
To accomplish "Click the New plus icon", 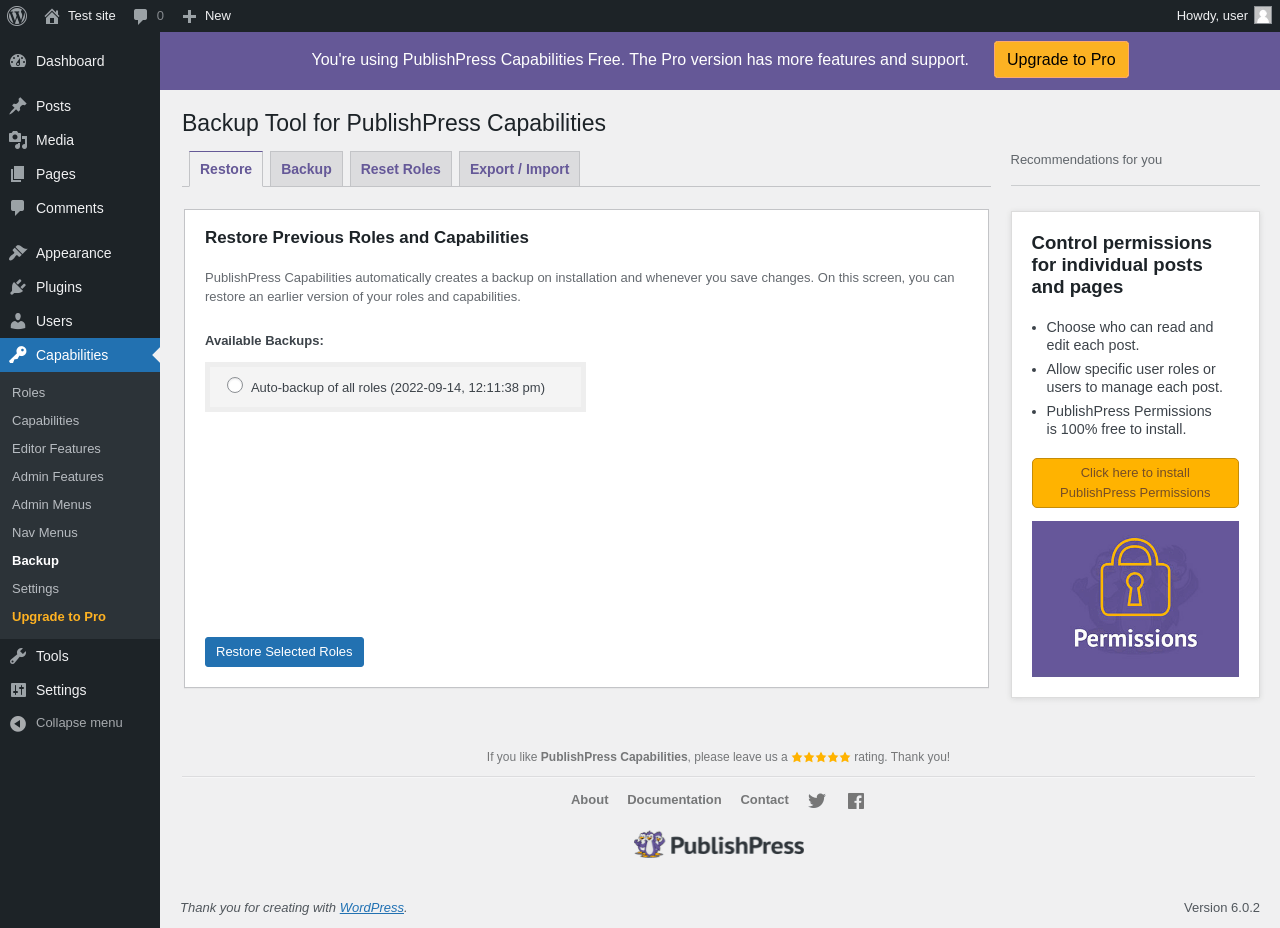I will pos(189,16).
